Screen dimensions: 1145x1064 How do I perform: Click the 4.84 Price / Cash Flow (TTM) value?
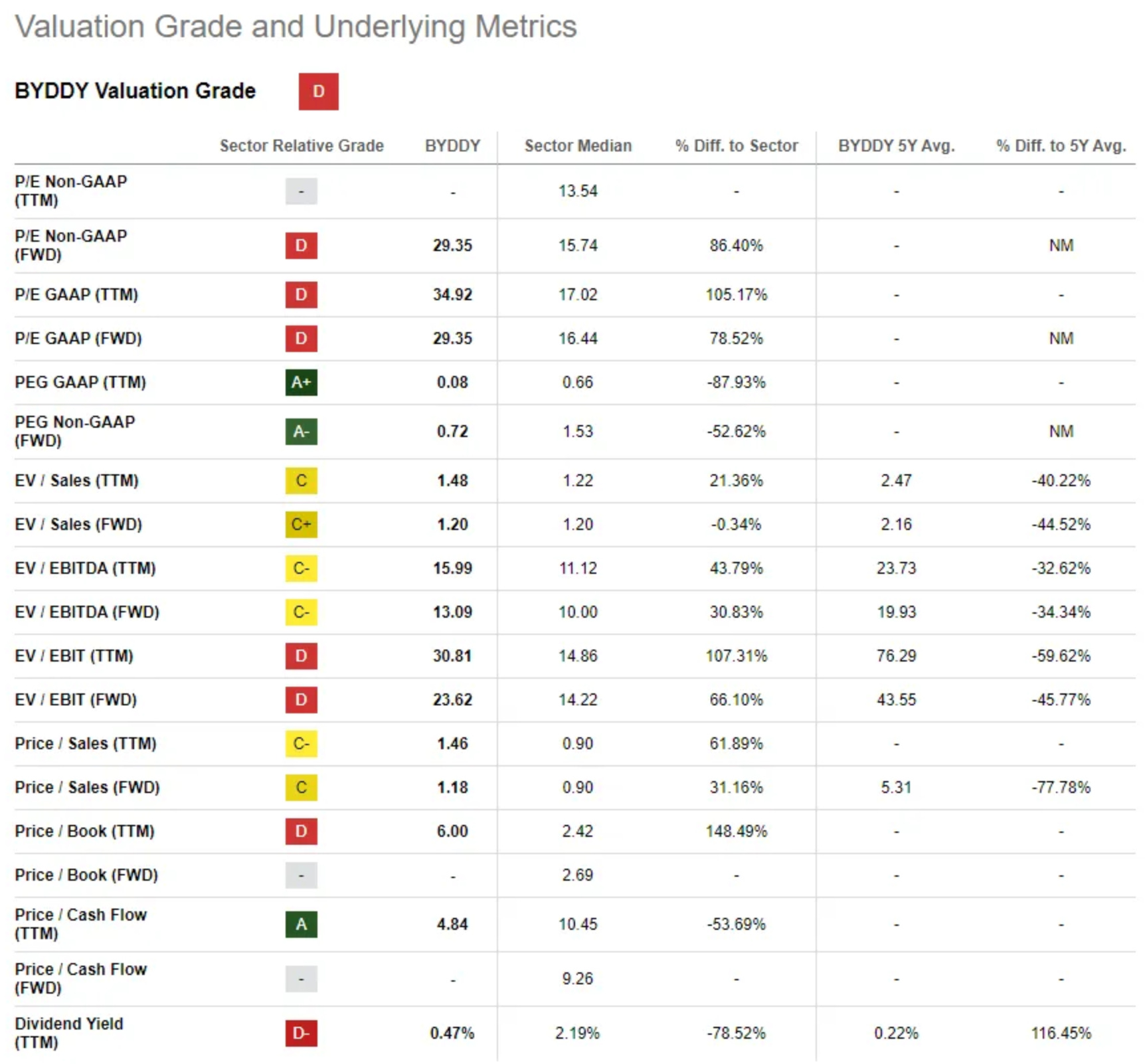452,925
